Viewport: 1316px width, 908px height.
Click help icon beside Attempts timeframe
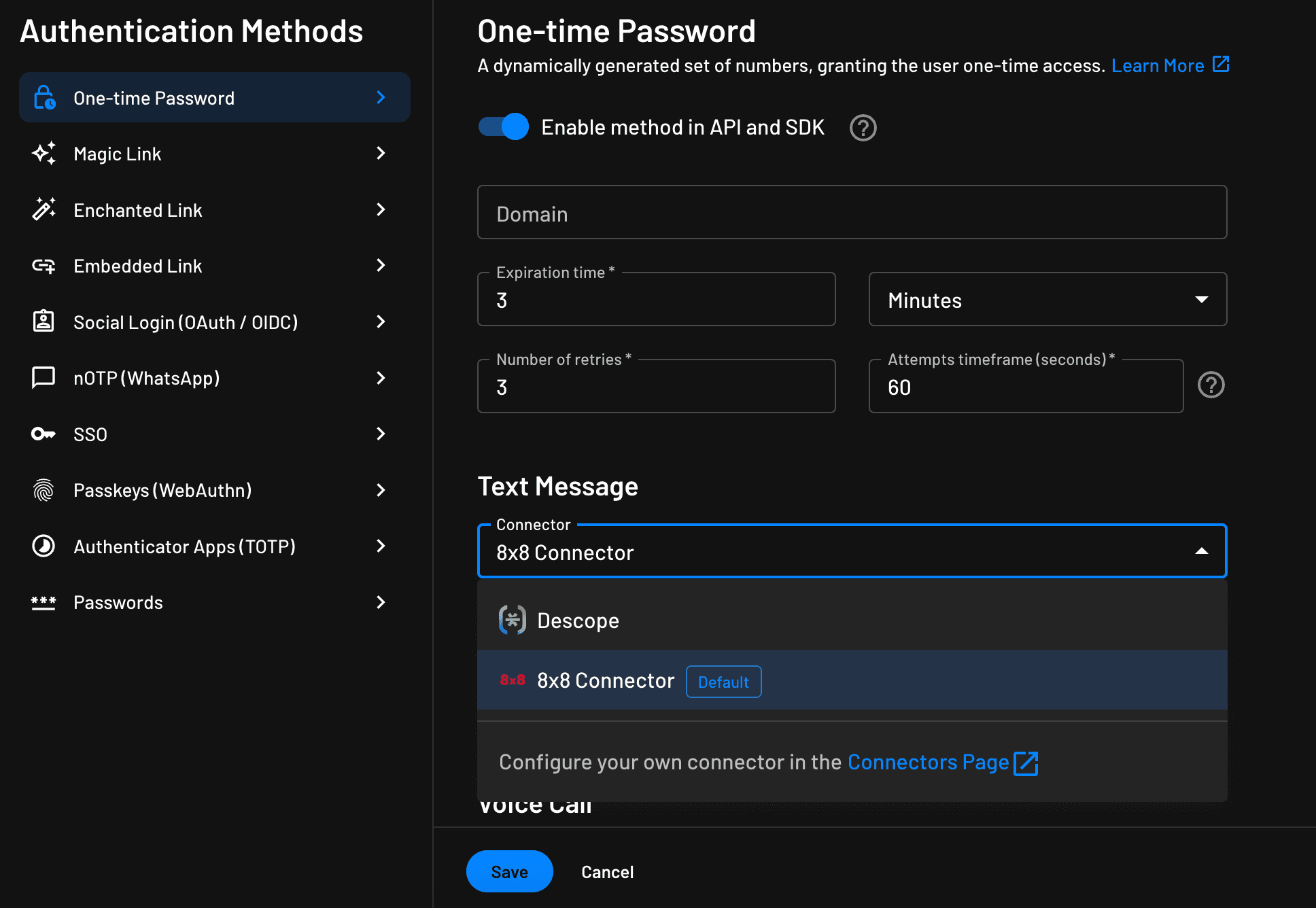[x=1211, y=385]
